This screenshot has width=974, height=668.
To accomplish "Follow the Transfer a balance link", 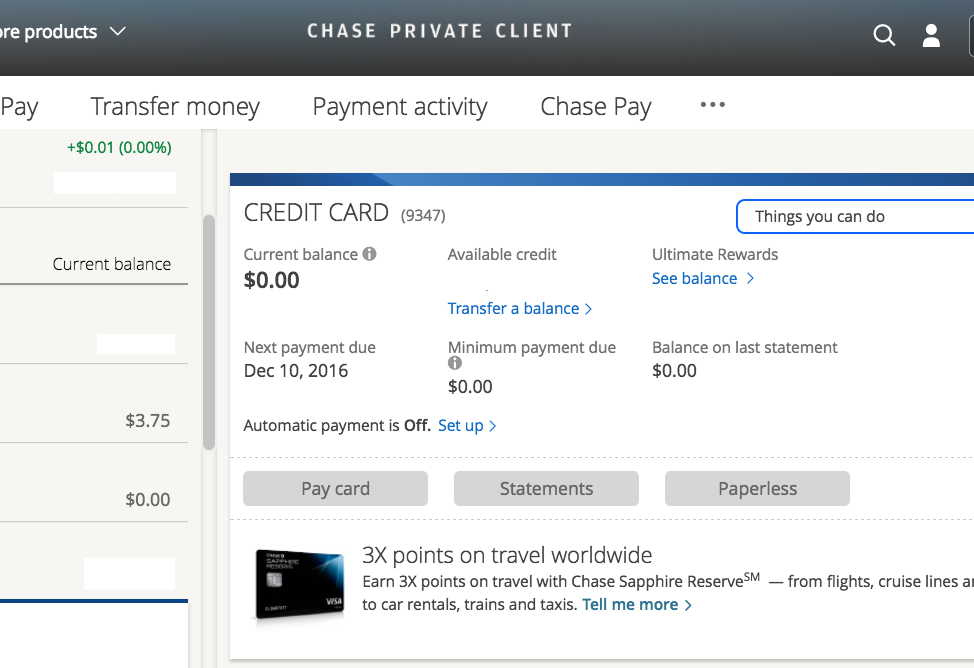I will [x=515, y=309].
